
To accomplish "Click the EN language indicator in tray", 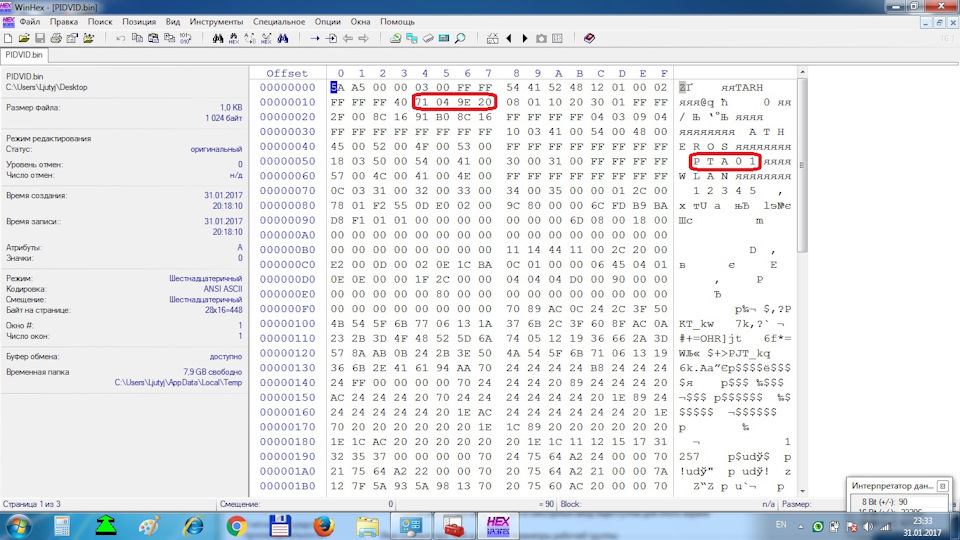I will point(781,525).
